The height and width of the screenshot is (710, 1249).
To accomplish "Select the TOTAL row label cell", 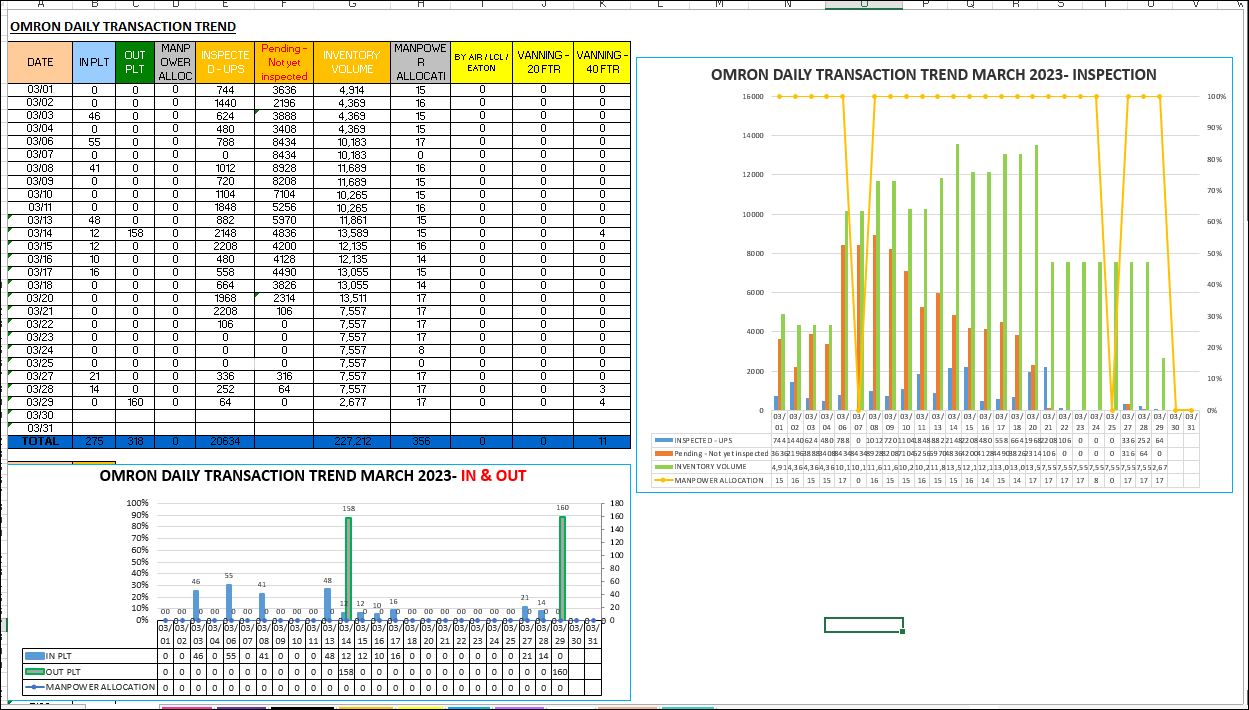I will (40, 441).
